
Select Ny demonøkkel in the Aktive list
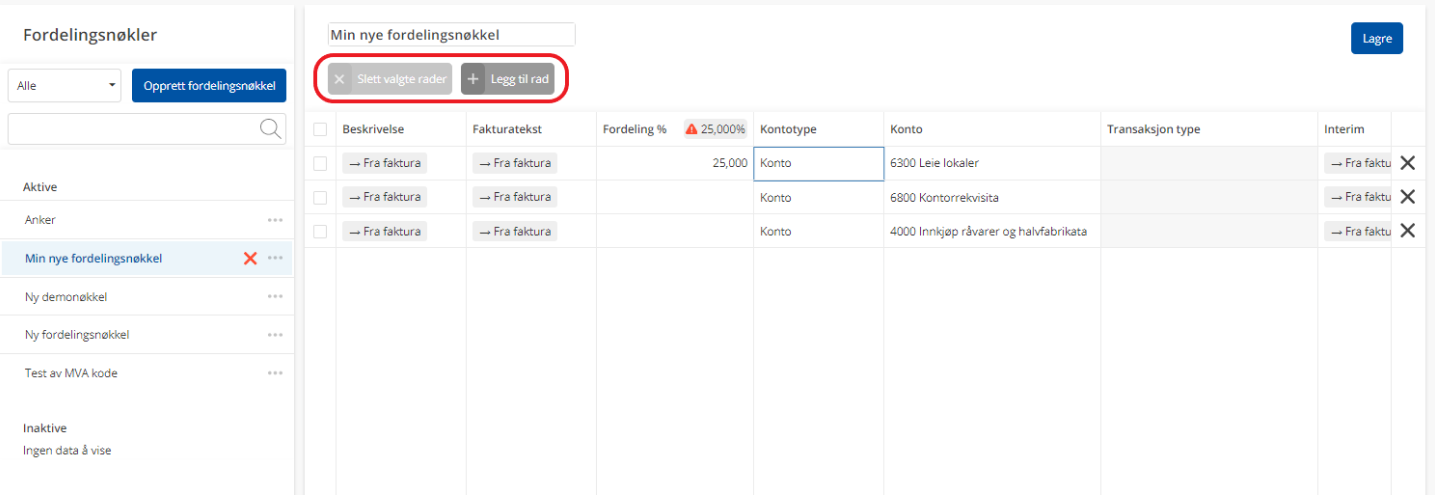[66, 297]
